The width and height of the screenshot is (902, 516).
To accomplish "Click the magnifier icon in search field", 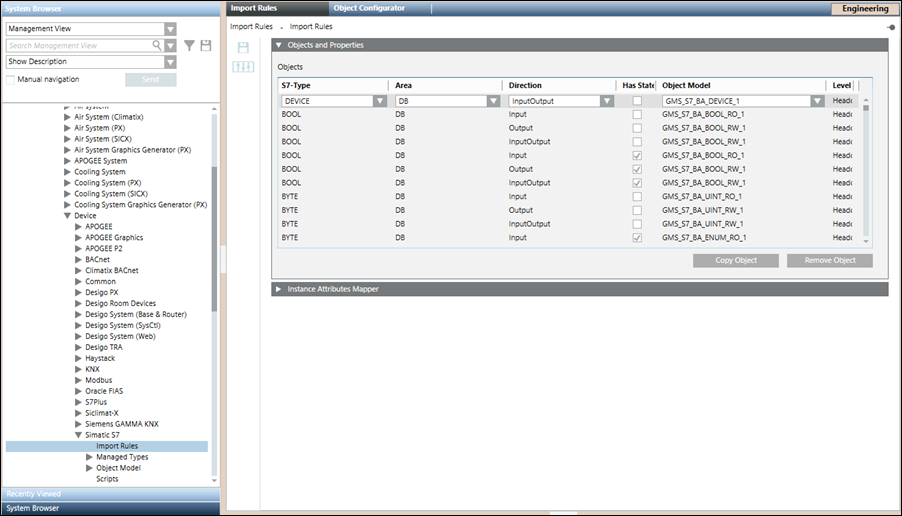I will click(x=156, y=45).
